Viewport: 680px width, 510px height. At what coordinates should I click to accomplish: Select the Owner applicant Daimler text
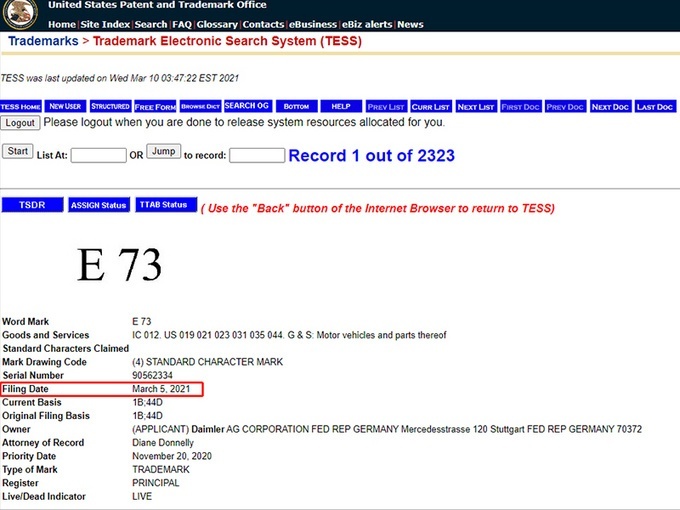click(387, 429)
